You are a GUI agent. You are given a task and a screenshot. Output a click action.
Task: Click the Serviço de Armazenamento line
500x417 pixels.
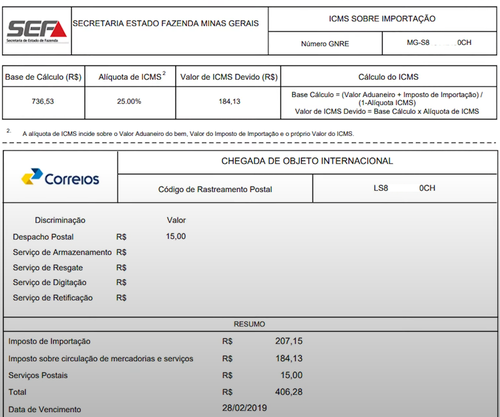[69, 252]
